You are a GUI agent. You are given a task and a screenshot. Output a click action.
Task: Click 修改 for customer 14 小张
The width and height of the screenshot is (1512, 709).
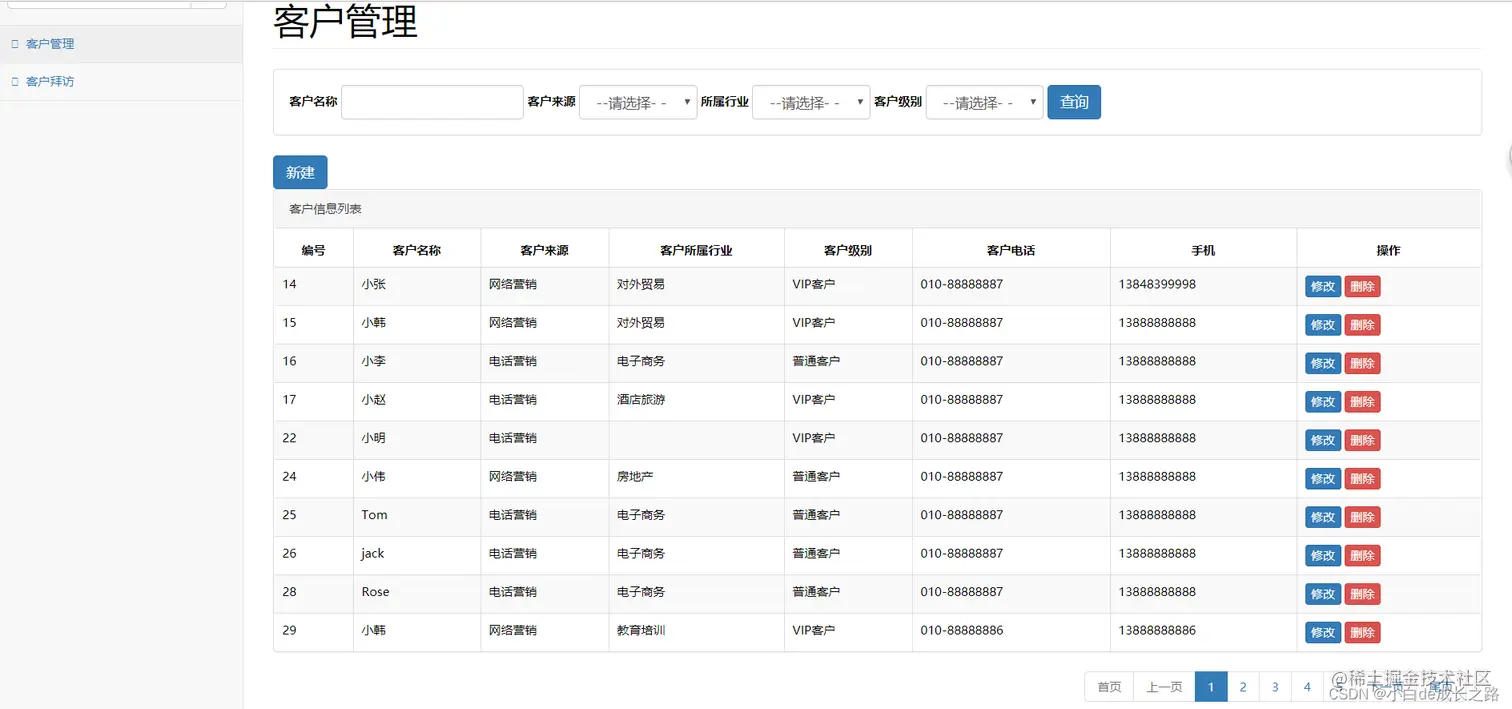[x=1323, y=287]
